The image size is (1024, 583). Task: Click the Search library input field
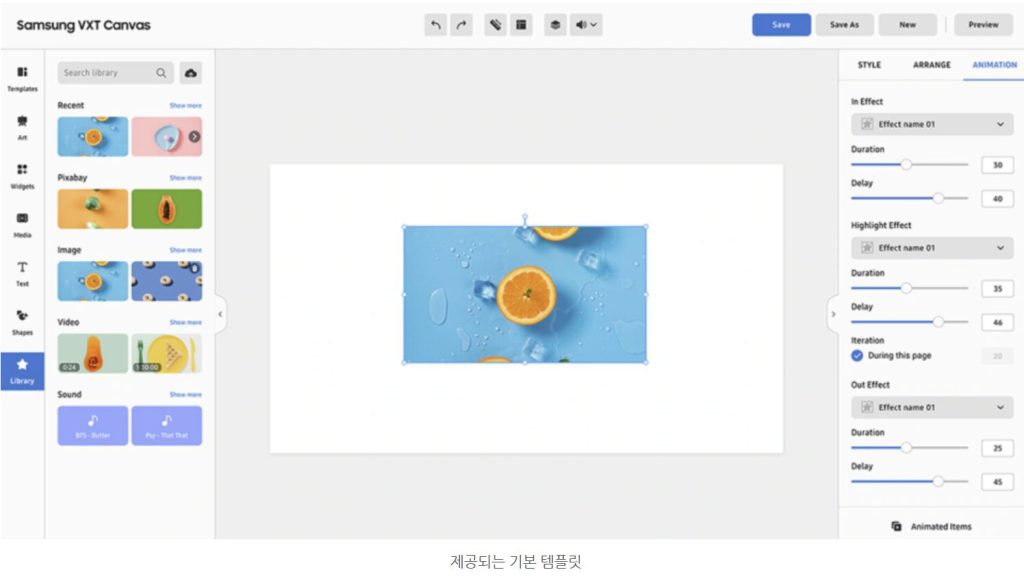point(107,73)
